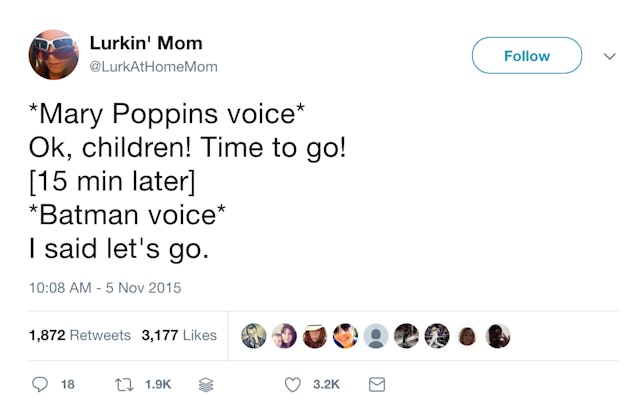The height and width of the screenshot is (416, 640).
Task: Open the last liker avatar in the row
Action: coord(498,336)
